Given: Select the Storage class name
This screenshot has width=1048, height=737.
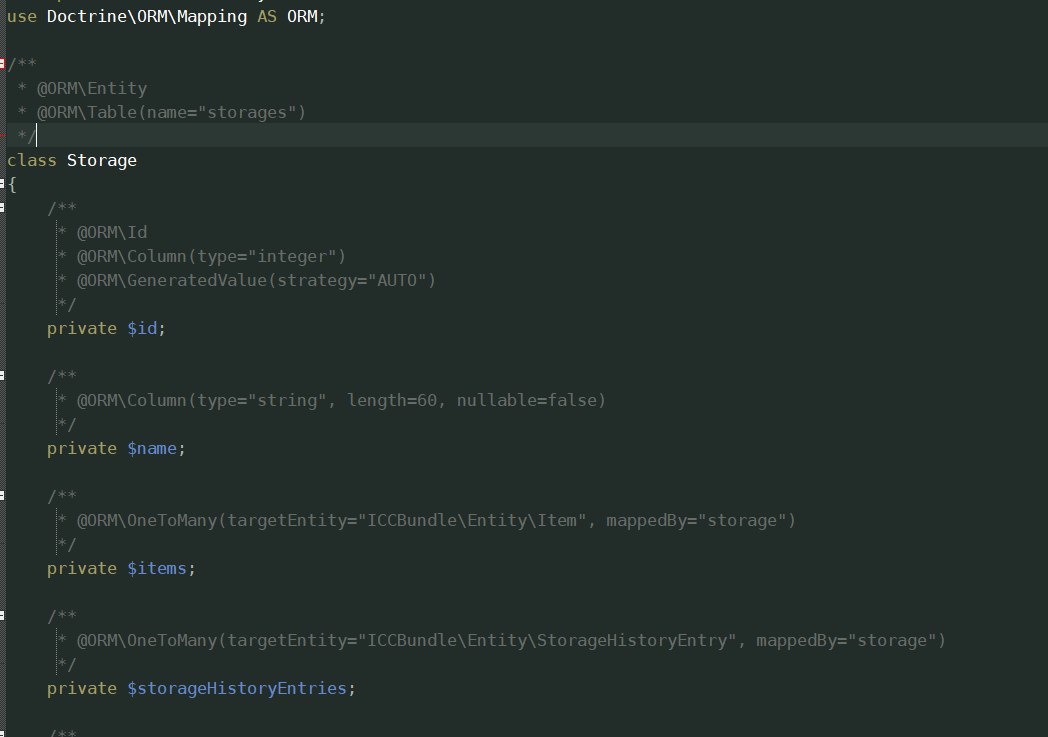Looking at the screenshot, I should coord(102,160).
